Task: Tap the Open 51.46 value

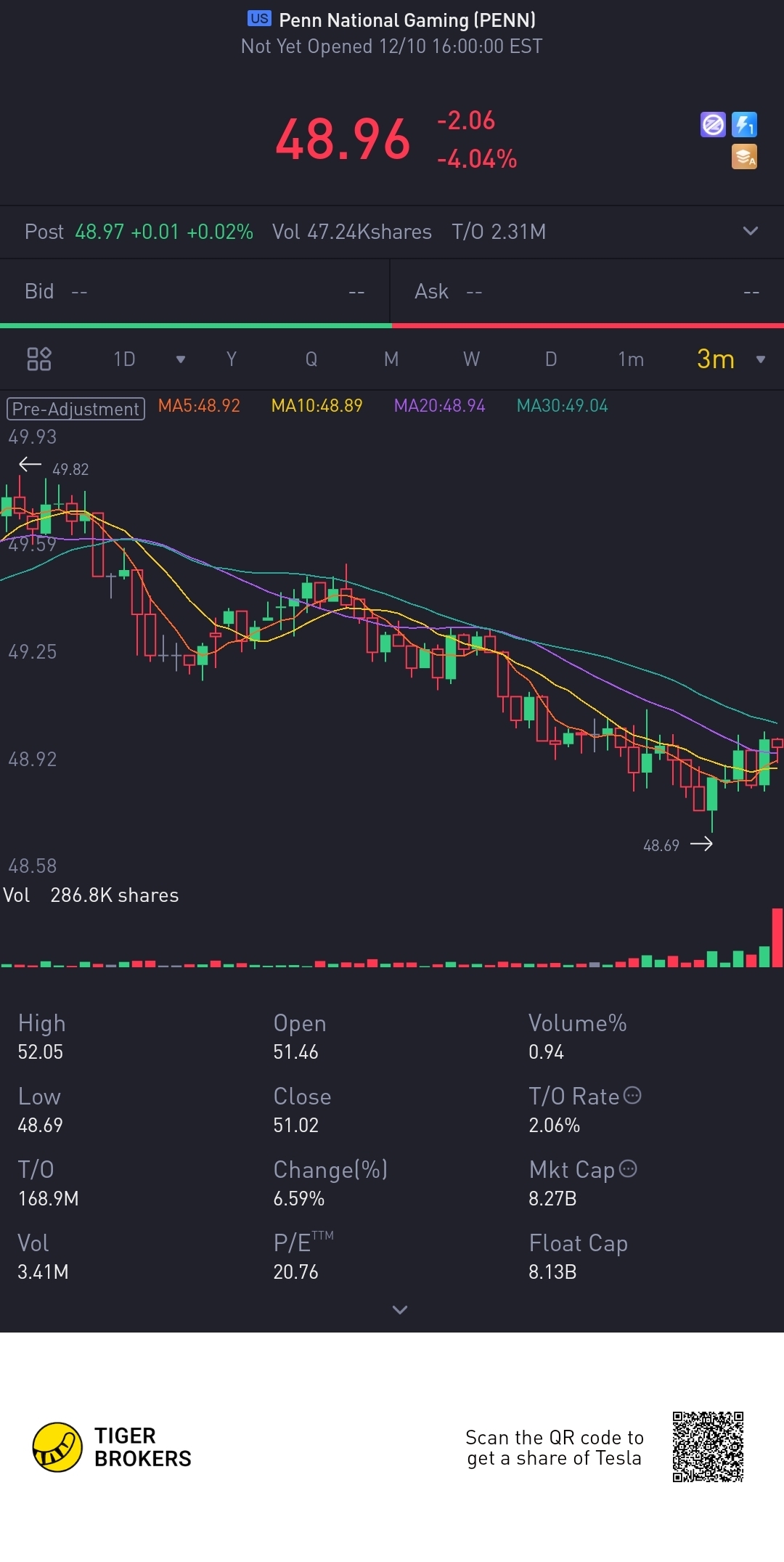Action: coord(295,1051)
